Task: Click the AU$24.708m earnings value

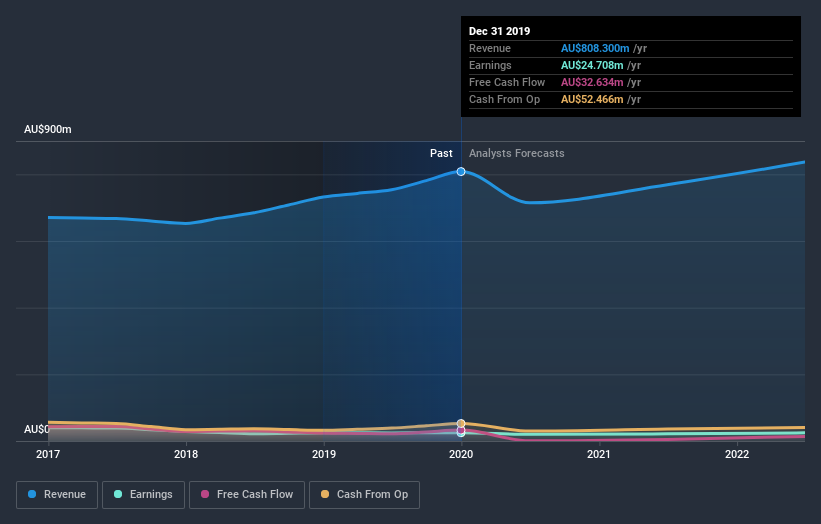Action: [592, 65]
